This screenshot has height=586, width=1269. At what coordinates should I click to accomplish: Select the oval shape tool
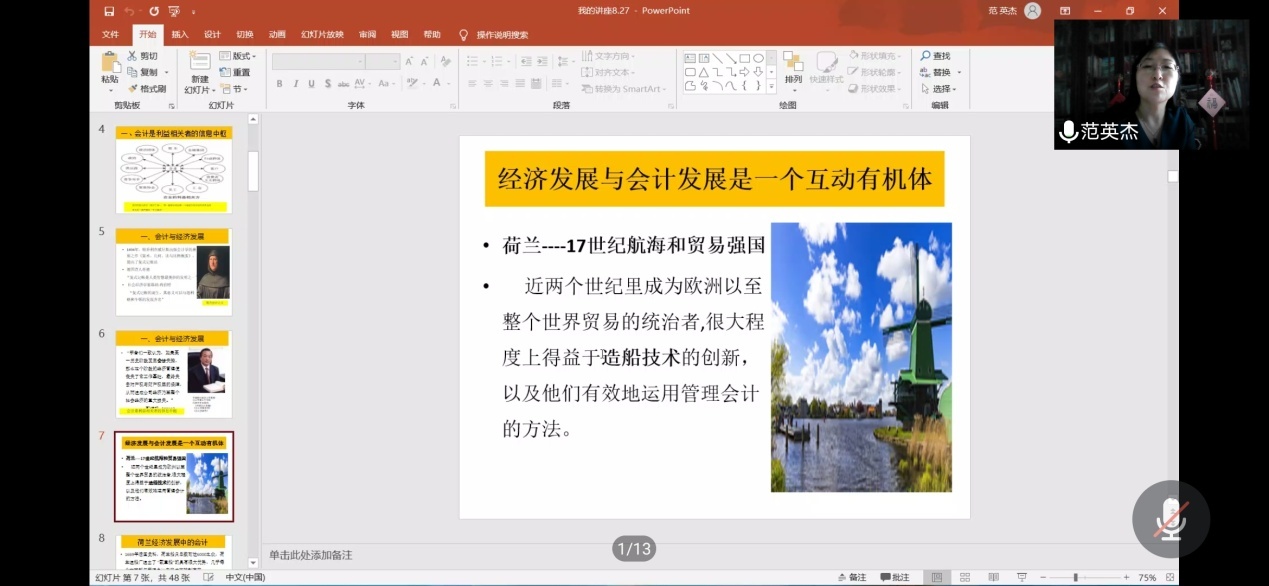click(759, 58)
